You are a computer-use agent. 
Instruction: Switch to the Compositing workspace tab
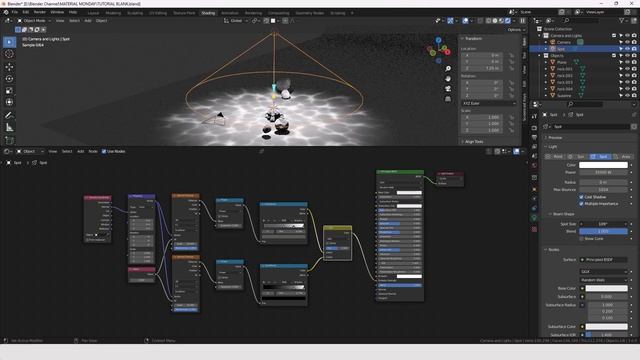(279, 13)
